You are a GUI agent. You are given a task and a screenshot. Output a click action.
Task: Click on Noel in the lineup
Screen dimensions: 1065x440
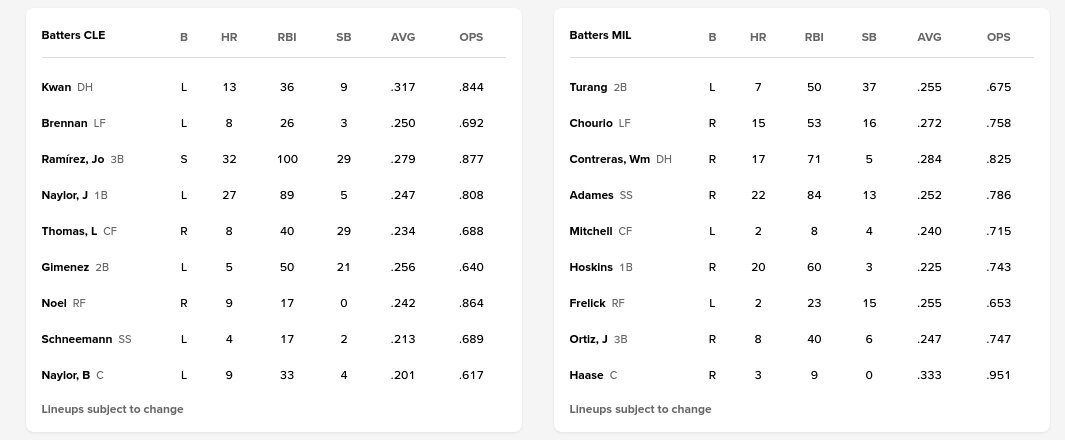click(x=56, y=303)
